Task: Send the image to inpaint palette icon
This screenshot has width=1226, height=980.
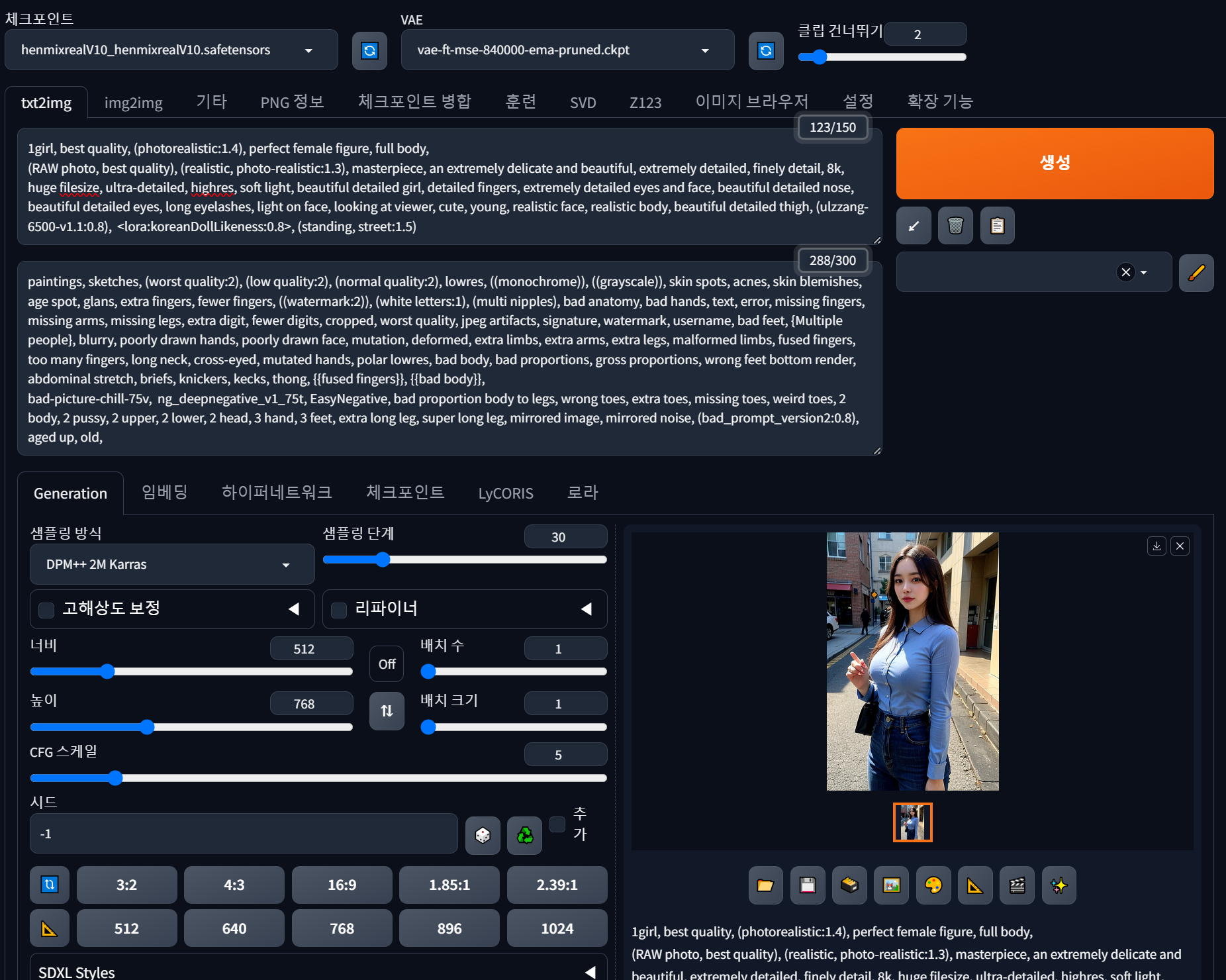Action: pos(933,885)
